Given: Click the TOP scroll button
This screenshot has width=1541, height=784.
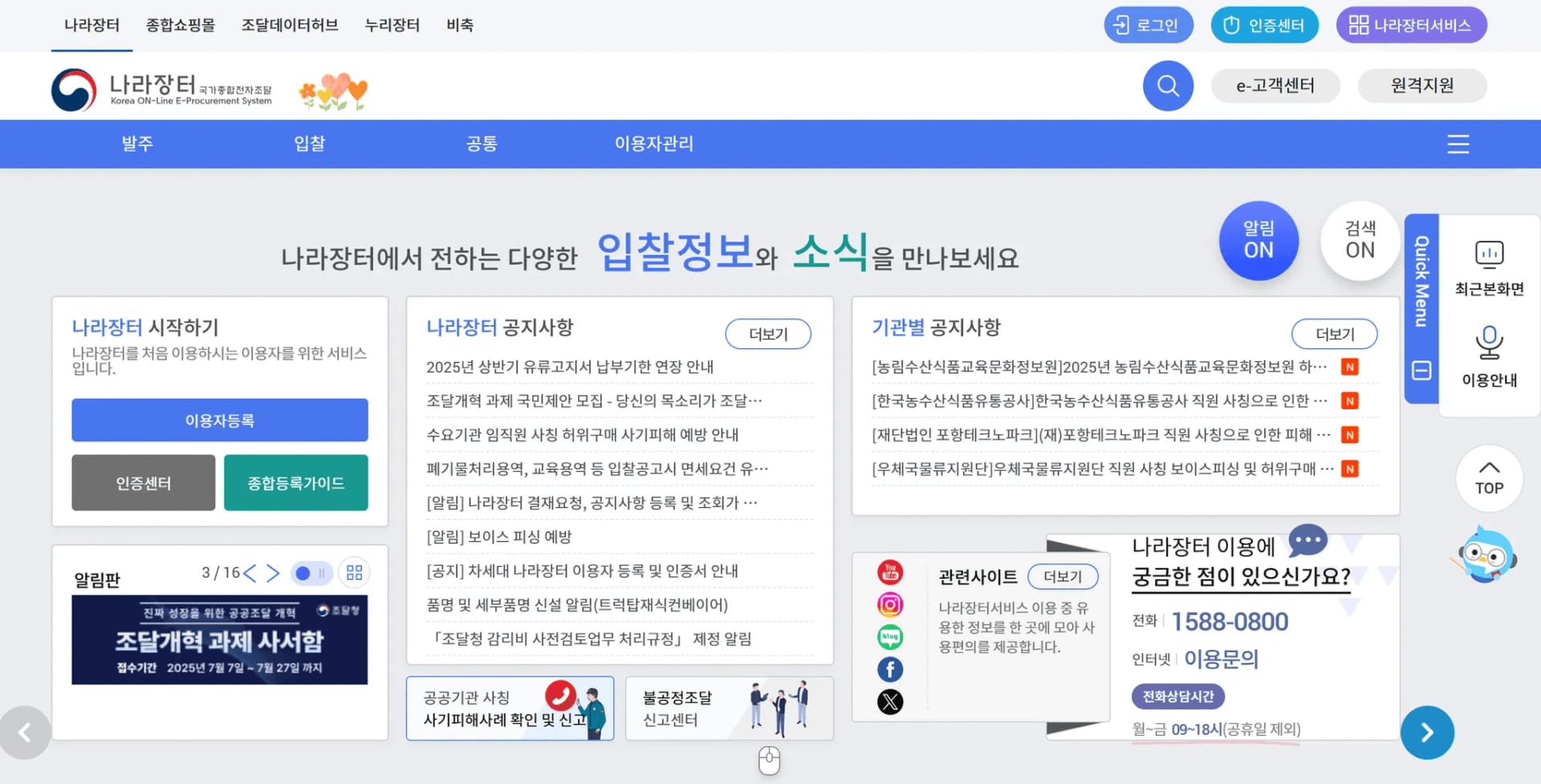Looking at the screenshot, I should click(1489, 479).
